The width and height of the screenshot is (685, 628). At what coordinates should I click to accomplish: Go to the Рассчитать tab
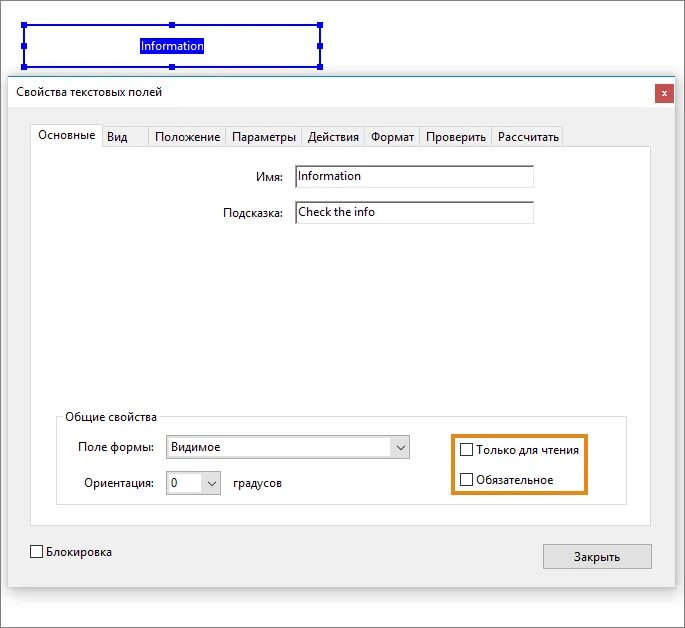point(528,137)
